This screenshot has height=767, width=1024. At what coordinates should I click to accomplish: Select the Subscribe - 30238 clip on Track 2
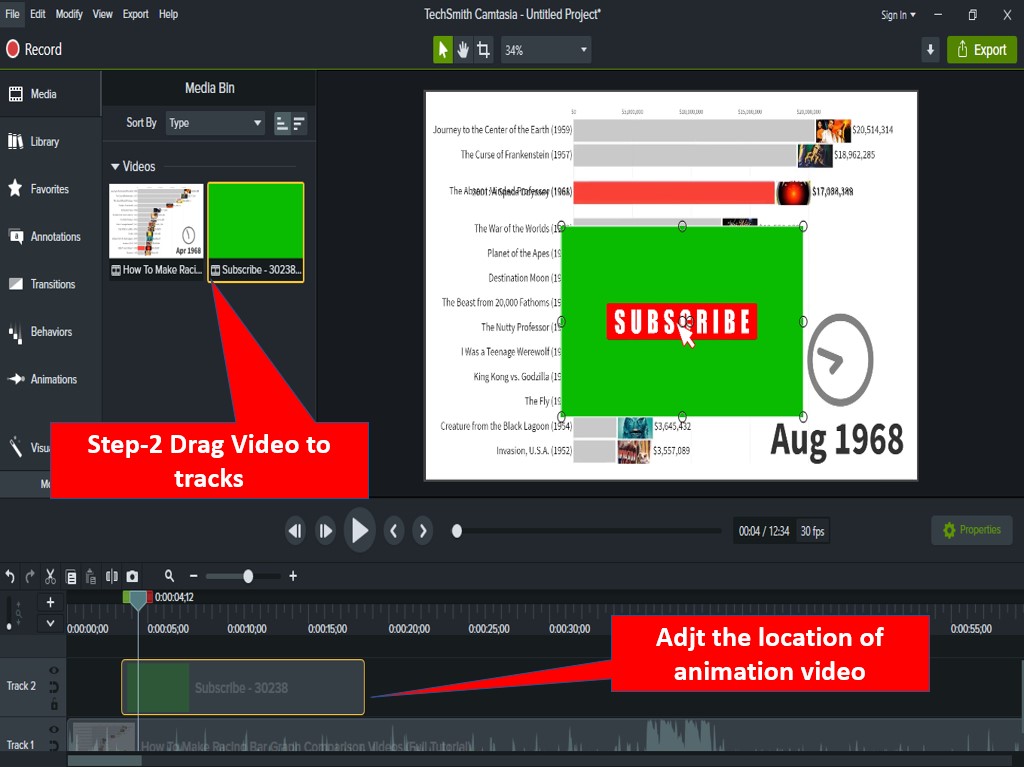(243, 687)
